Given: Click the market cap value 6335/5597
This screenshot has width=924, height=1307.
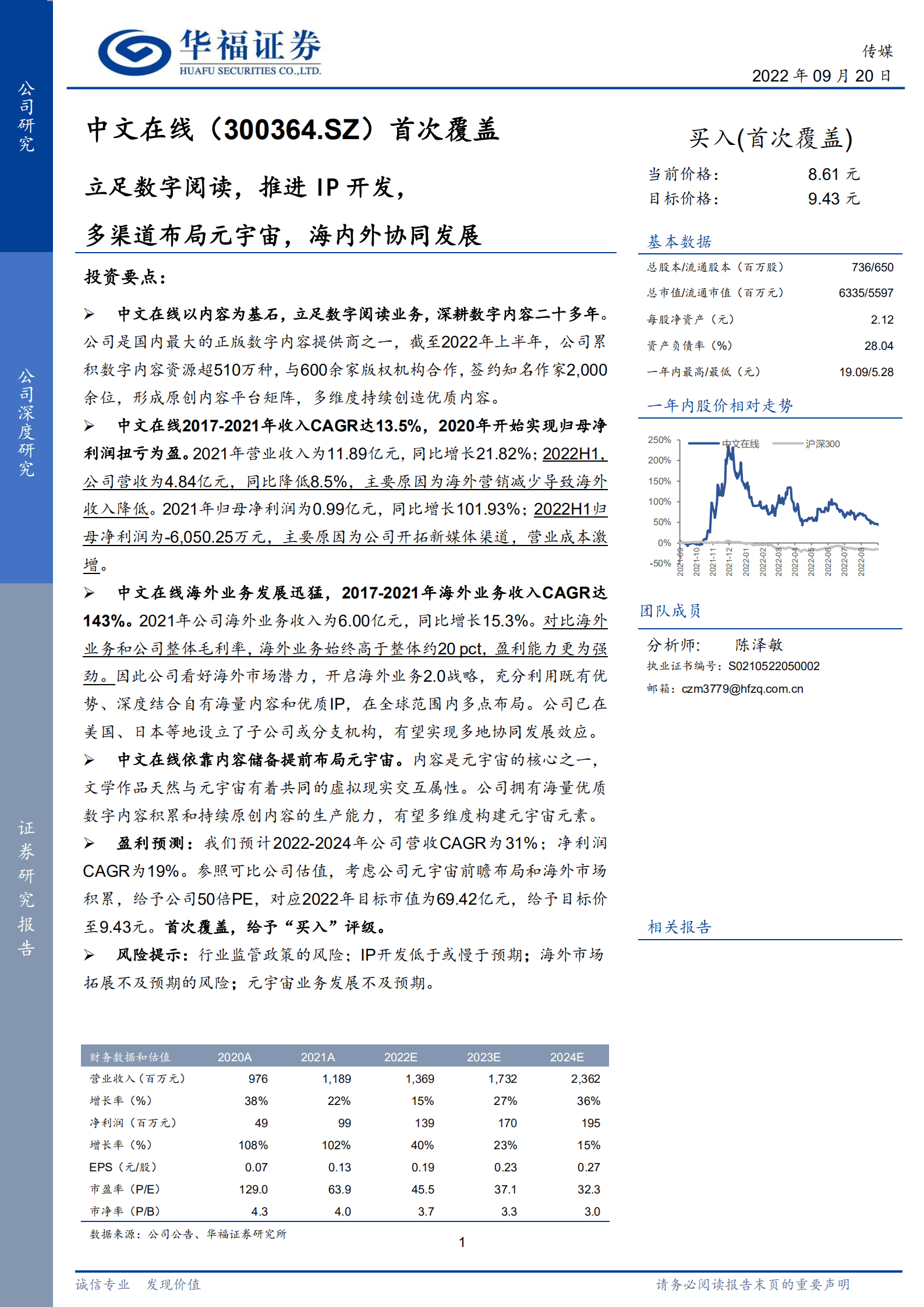Looking at the screenshot, I should (x=866, y=293).
